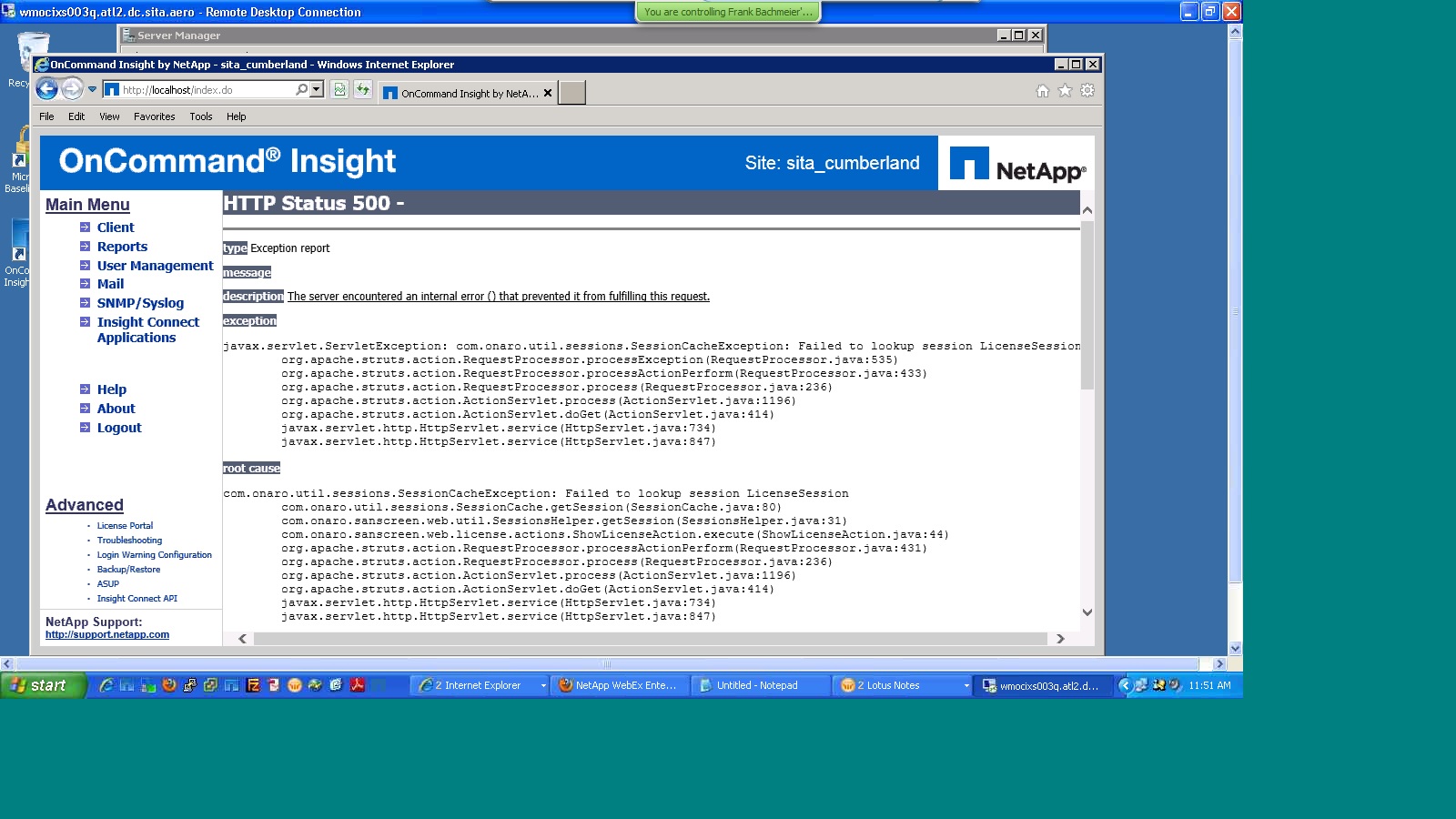Click the arrow icon beside Logout

85,428
